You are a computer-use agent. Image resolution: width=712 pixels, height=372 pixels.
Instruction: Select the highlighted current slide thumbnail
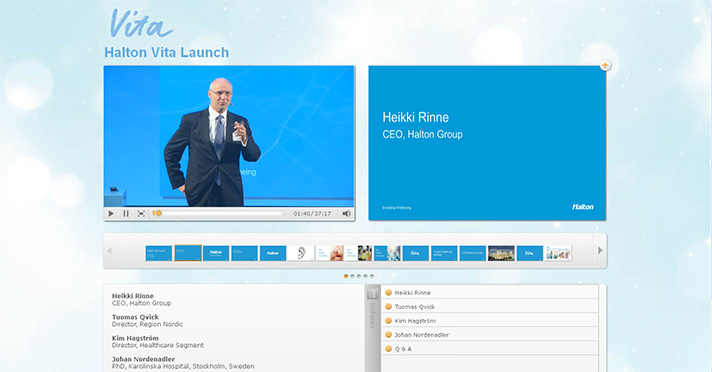pos(188,253)
